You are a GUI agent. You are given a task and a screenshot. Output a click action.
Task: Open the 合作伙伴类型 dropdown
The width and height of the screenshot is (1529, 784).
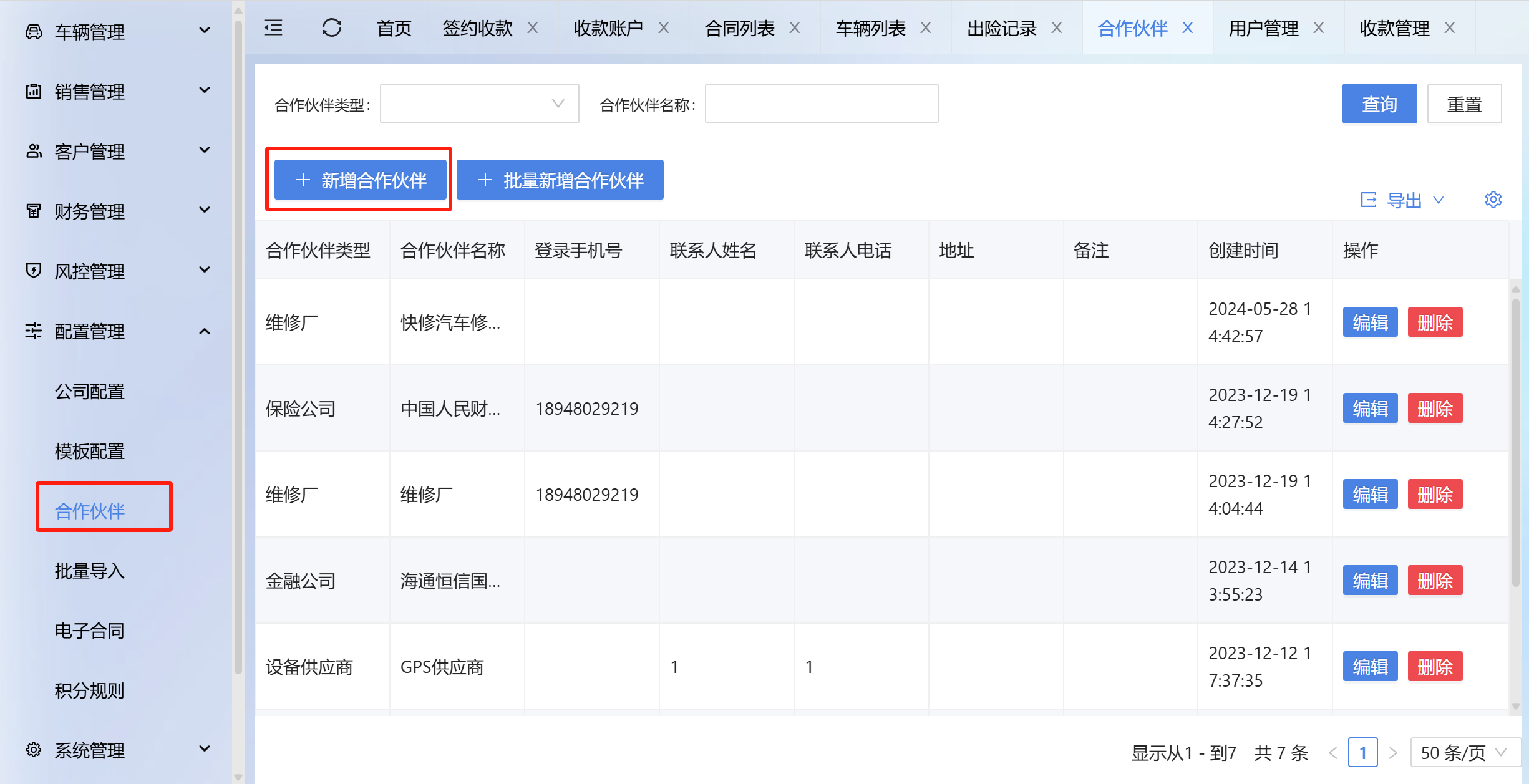point(479,104)
